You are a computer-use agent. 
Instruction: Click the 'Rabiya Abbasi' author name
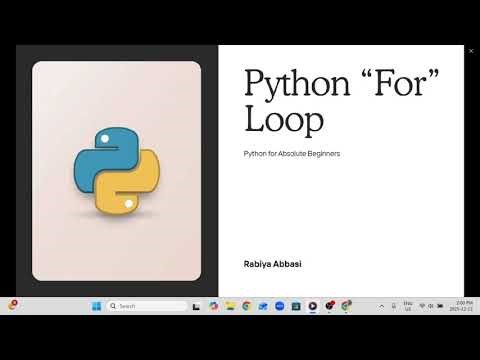tap(273, 264)
